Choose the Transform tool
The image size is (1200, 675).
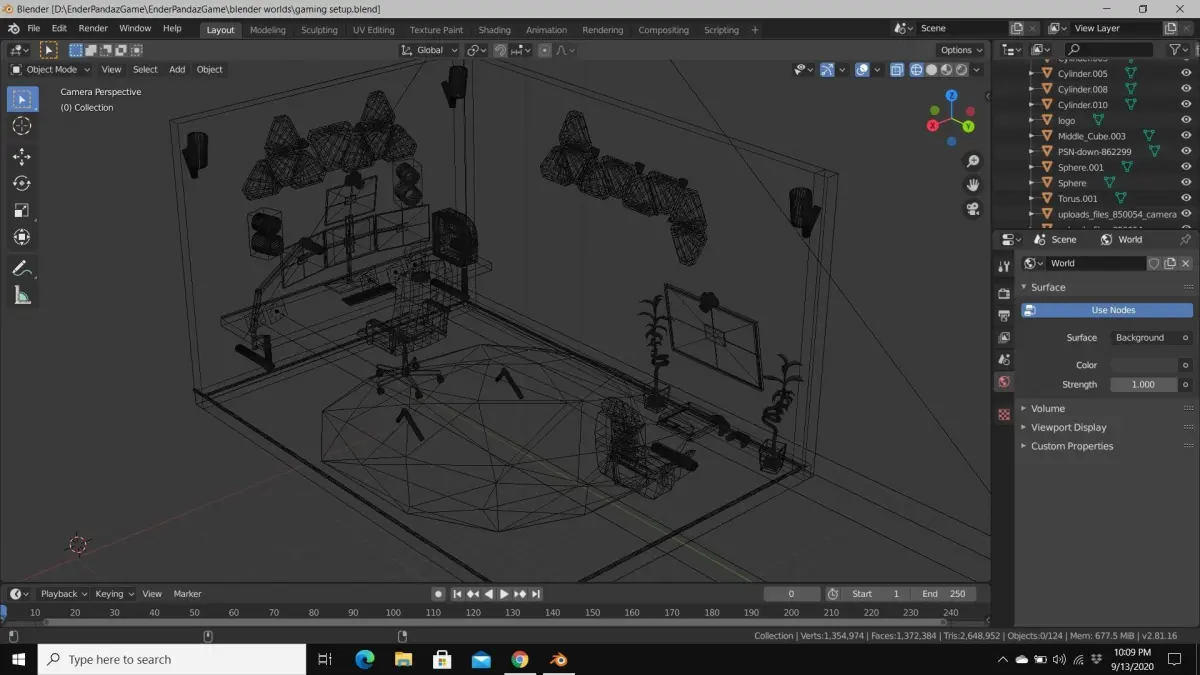22,238
